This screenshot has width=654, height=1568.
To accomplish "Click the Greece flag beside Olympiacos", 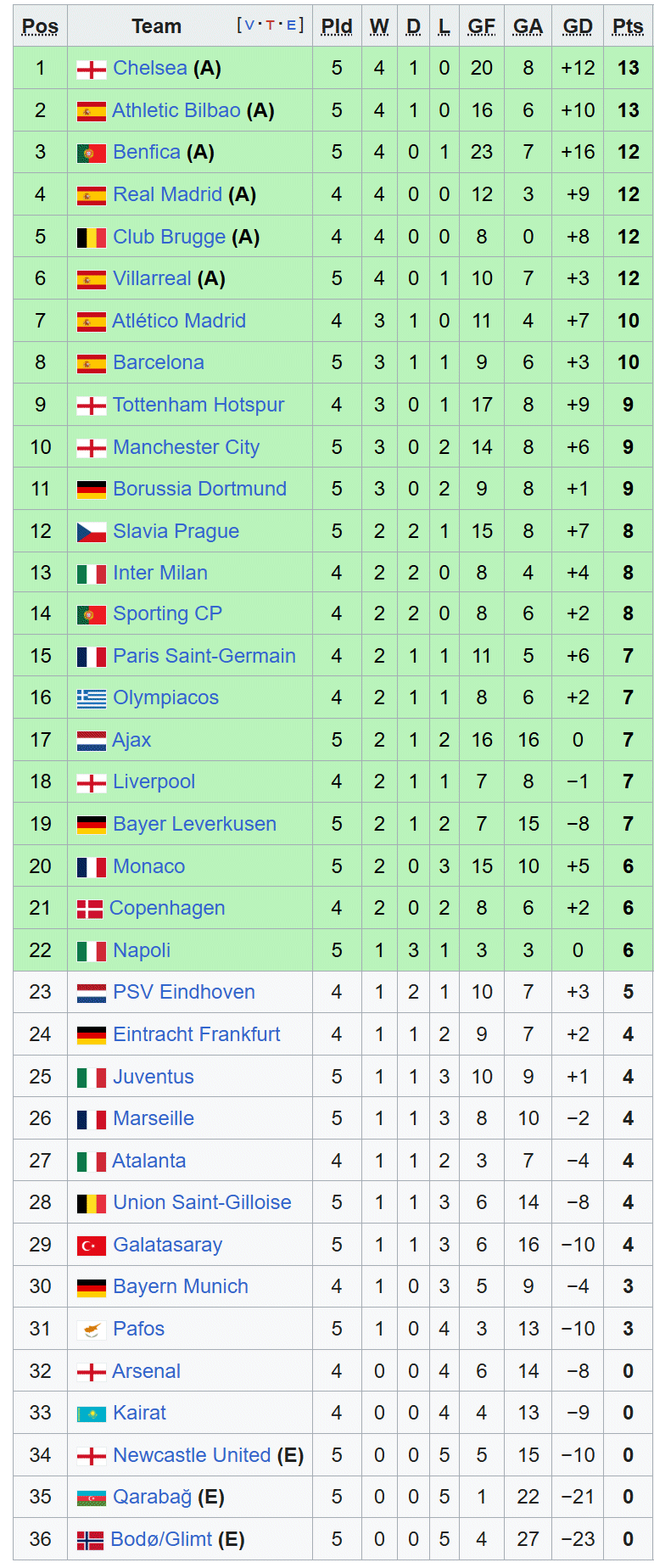I will 91,699.
